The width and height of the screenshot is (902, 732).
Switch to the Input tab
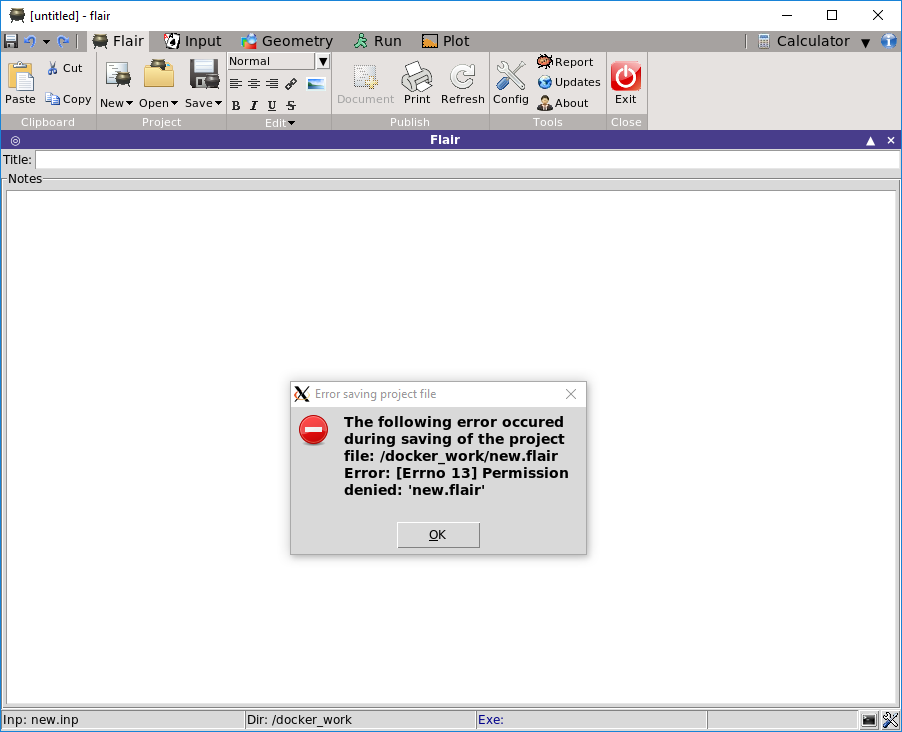(x=192, y=41)
